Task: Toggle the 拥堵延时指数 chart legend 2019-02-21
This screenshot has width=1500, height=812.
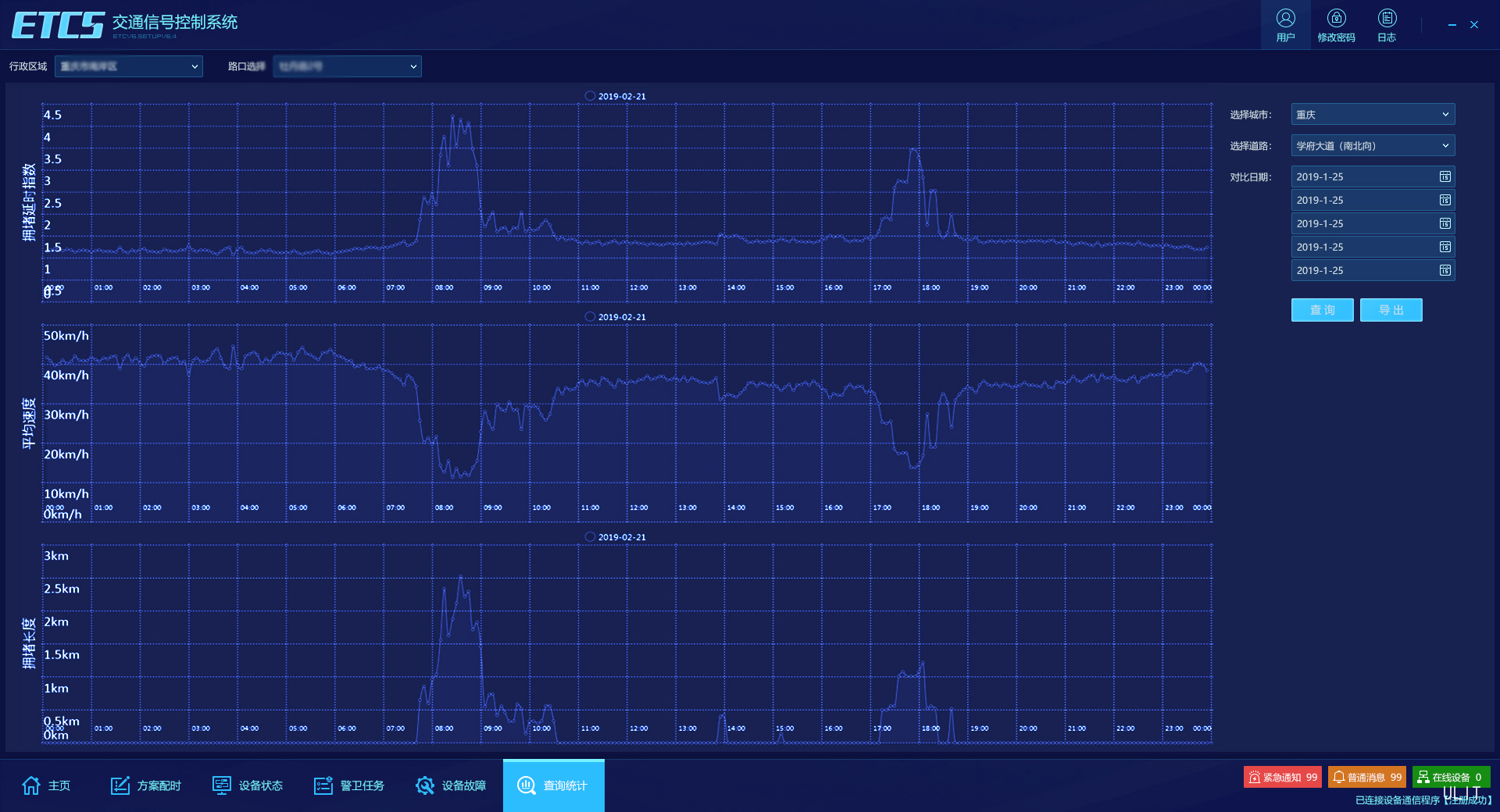Action: pyautogui.click(x=615, y=96)
